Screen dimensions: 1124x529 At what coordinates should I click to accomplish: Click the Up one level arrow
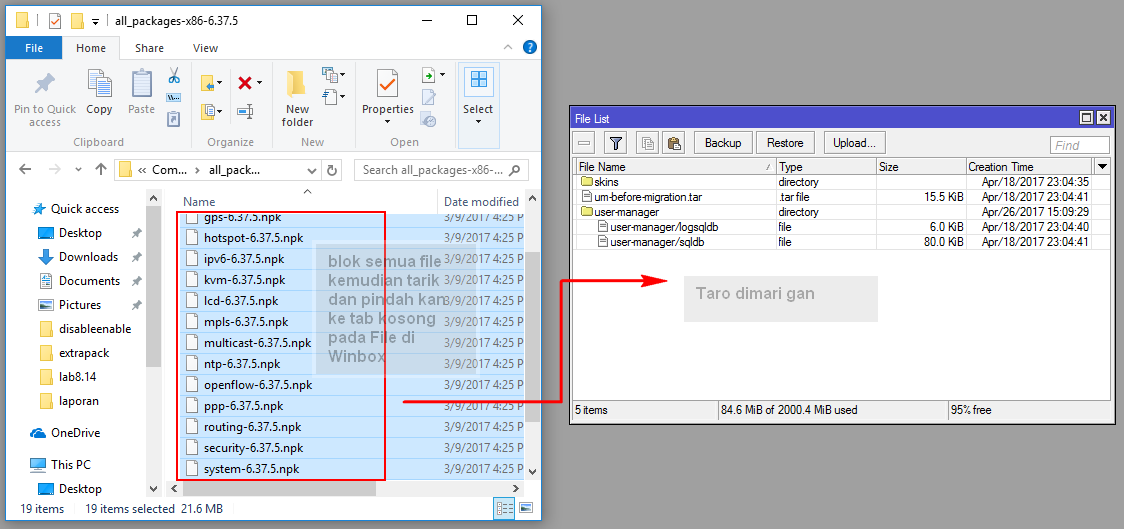100,170
